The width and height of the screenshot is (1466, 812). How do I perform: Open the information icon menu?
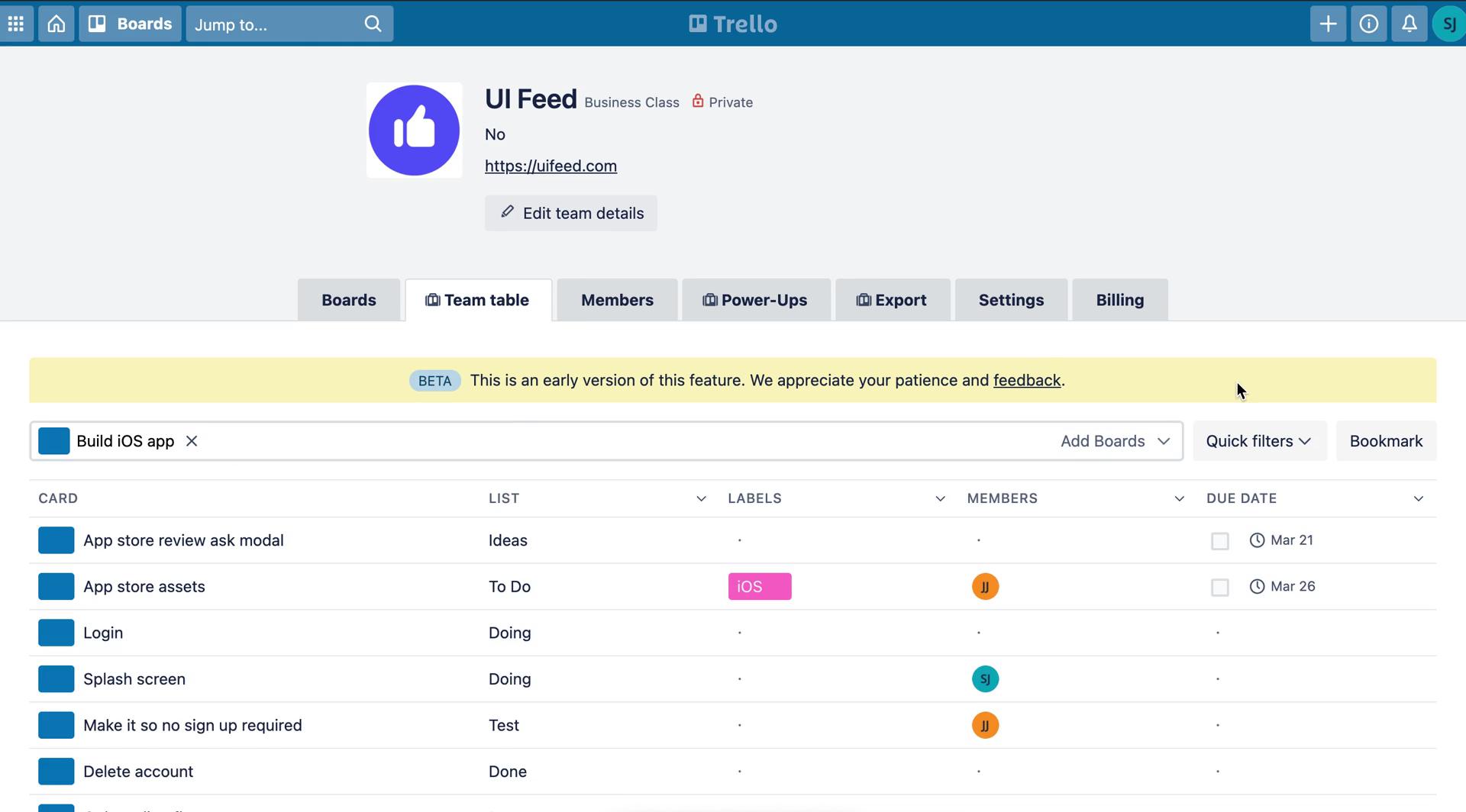point(1368,24)
